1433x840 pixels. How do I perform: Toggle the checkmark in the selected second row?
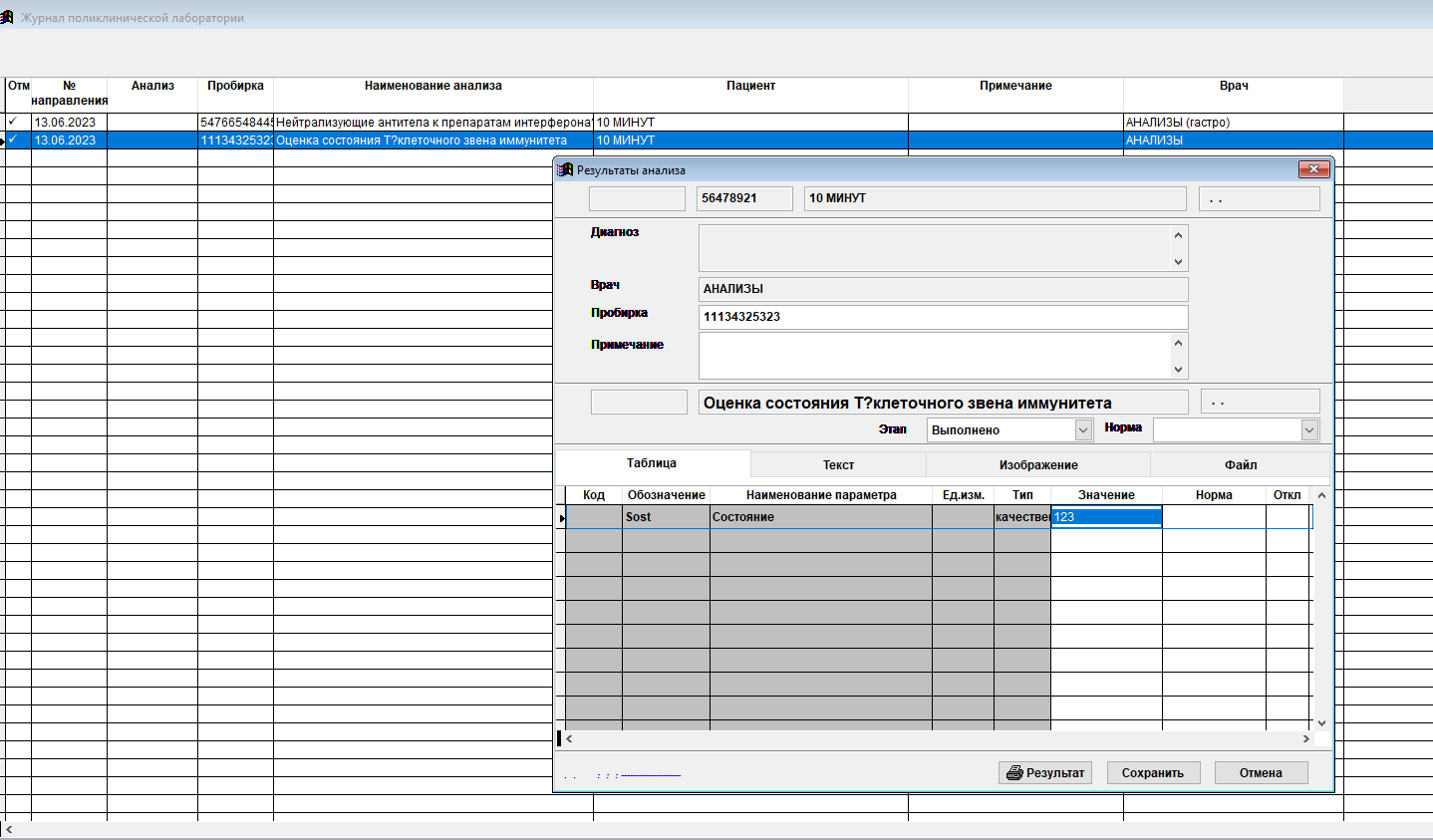[x=13, y=140]
